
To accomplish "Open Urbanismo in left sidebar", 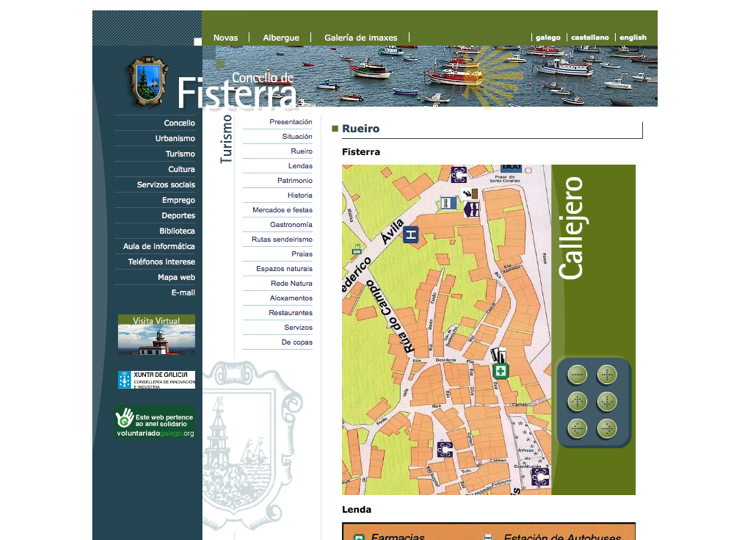I will (x=175, y=138).
